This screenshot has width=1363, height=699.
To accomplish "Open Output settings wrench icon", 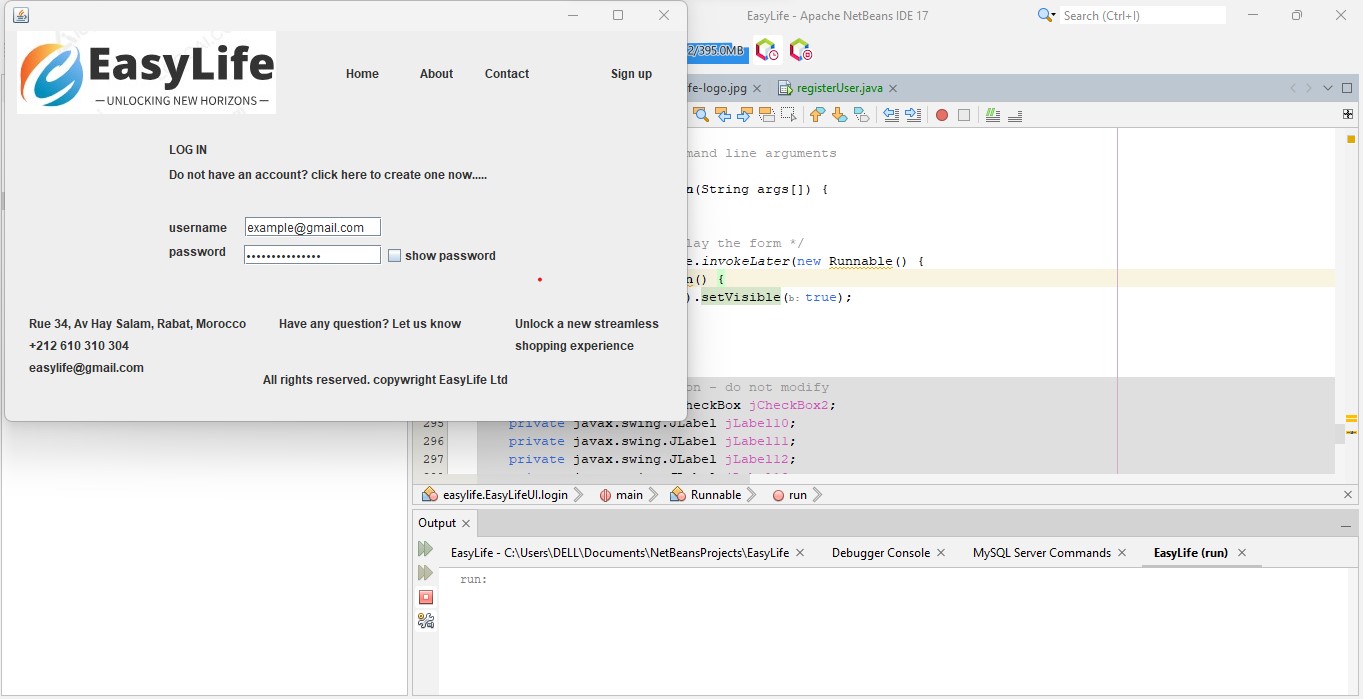I will point(426,621).
